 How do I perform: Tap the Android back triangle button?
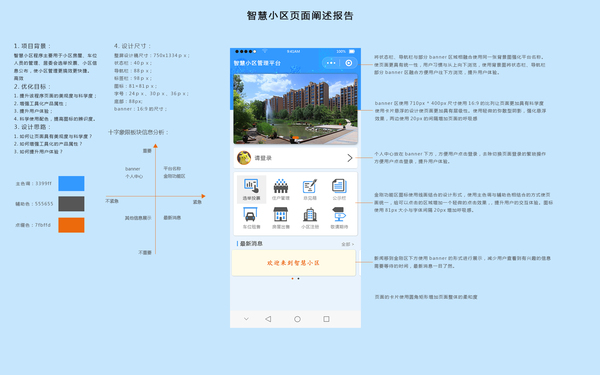268,319
